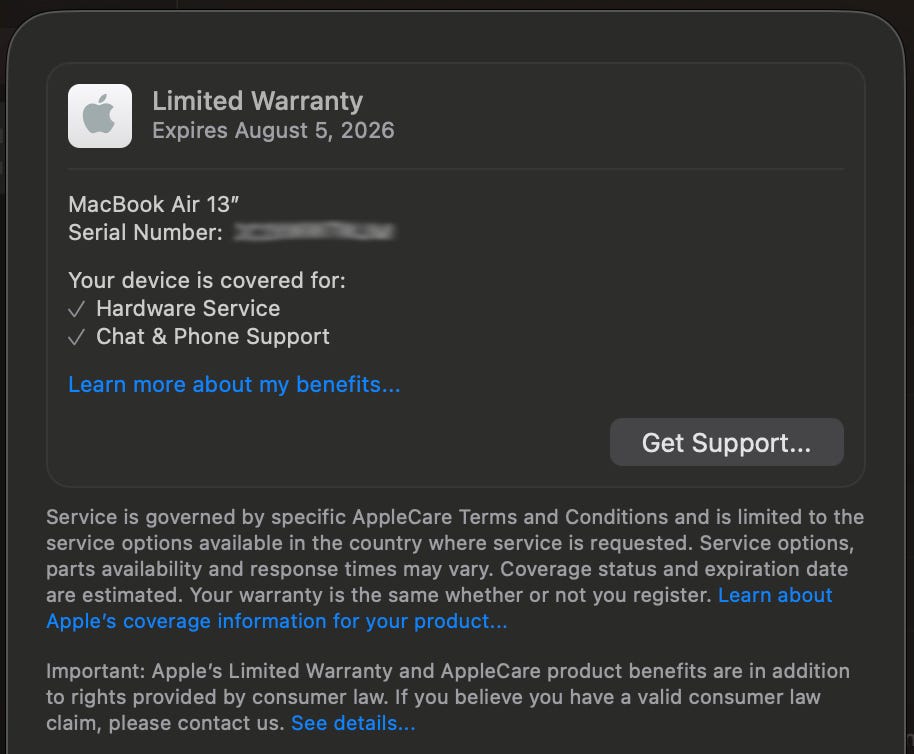Click the Apple logo icon
Screen dimensions: 914x754
100,116
